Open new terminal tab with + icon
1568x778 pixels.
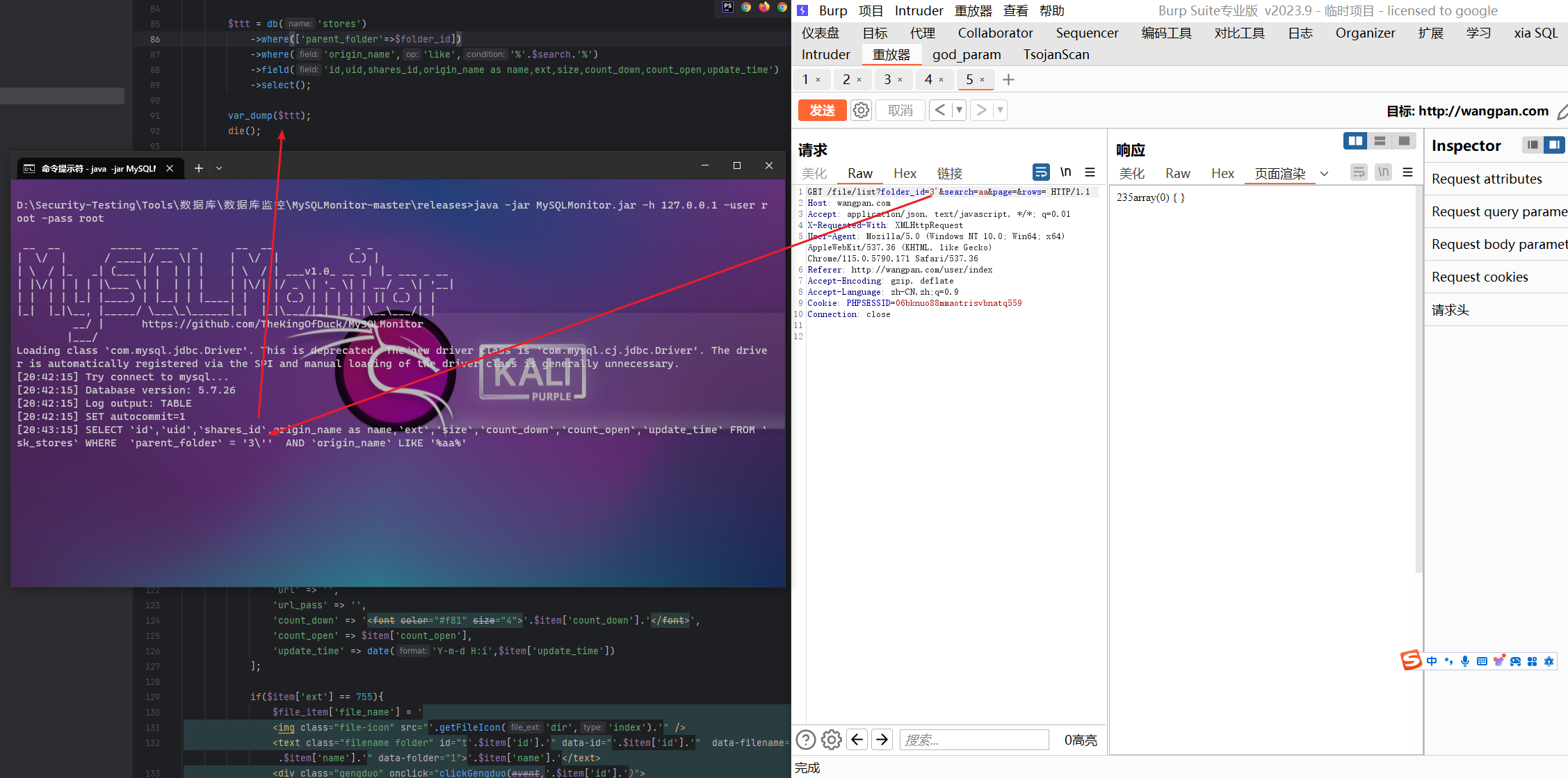point(198,168)
